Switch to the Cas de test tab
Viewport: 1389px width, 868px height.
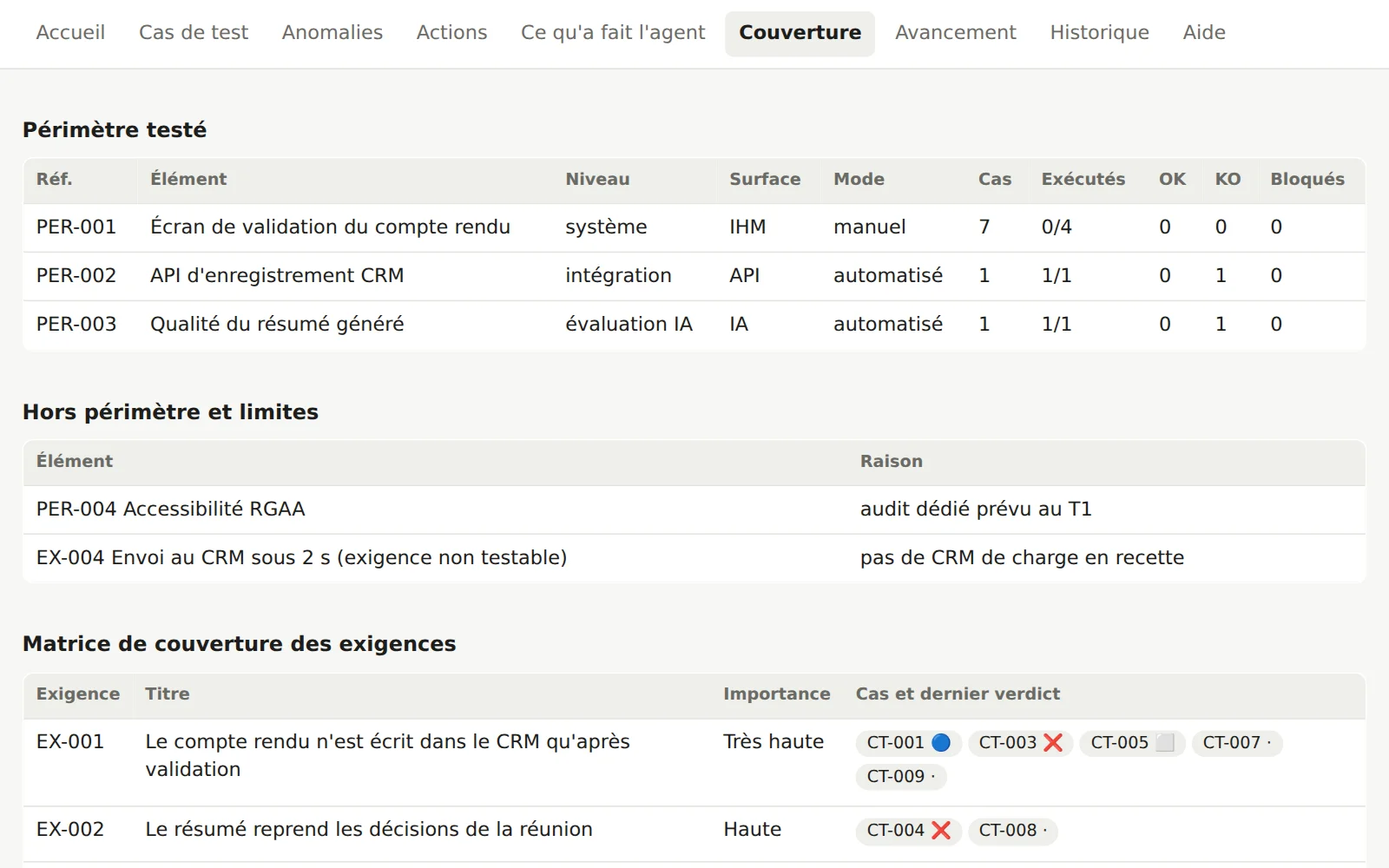194,33
